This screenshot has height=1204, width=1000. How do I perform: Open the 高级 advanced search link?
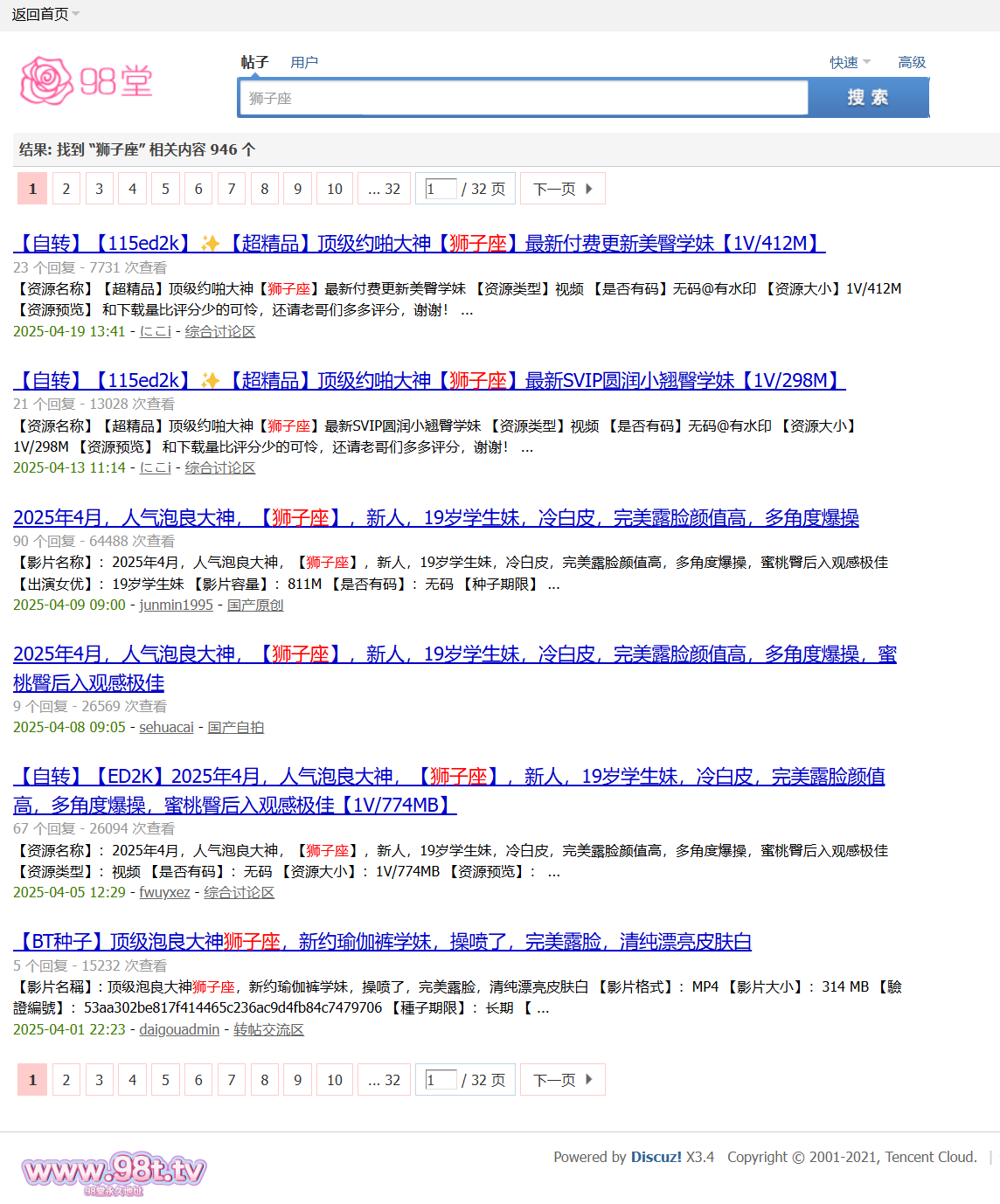click(912, 63)
